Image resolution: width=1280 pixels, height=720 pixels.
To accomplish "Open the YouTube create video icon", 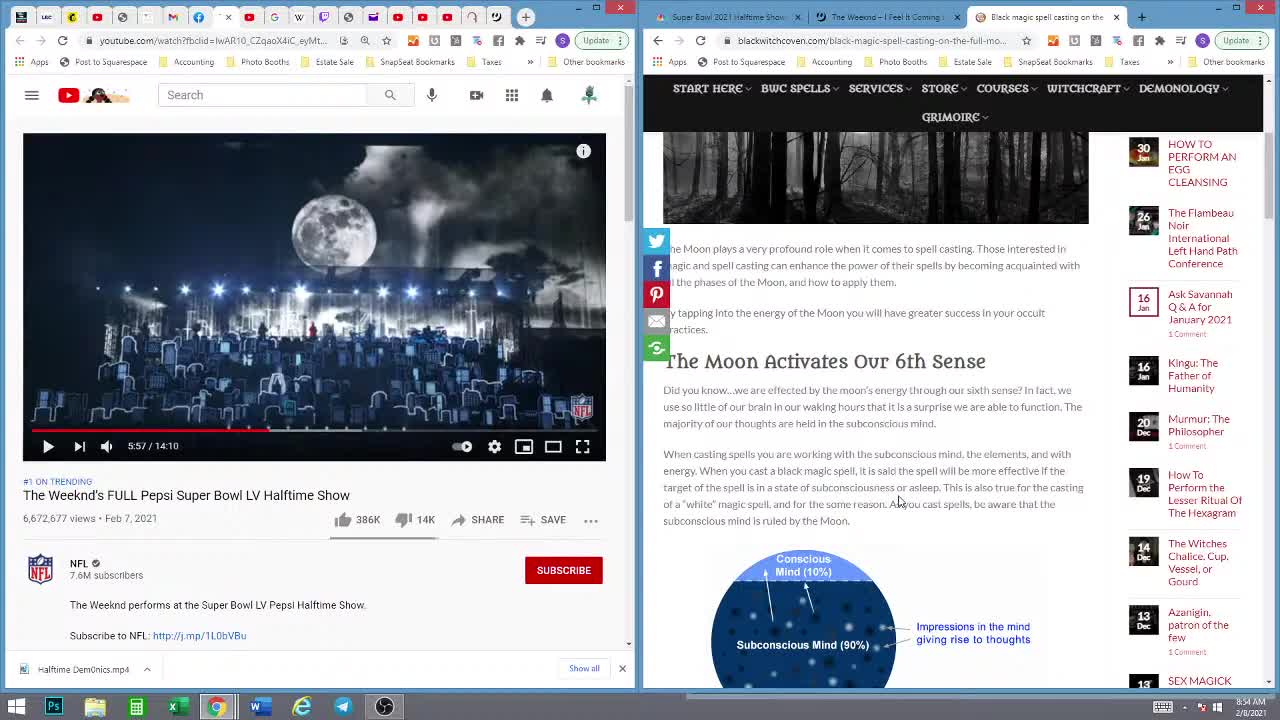I will coord(476,95).
